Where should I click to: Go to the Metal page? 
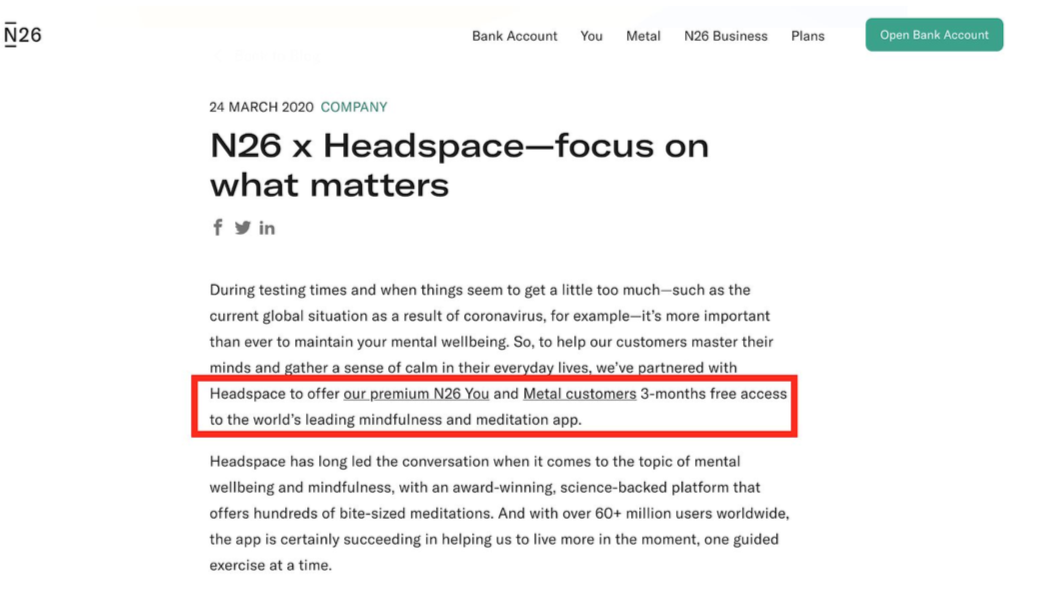point(643,36)
